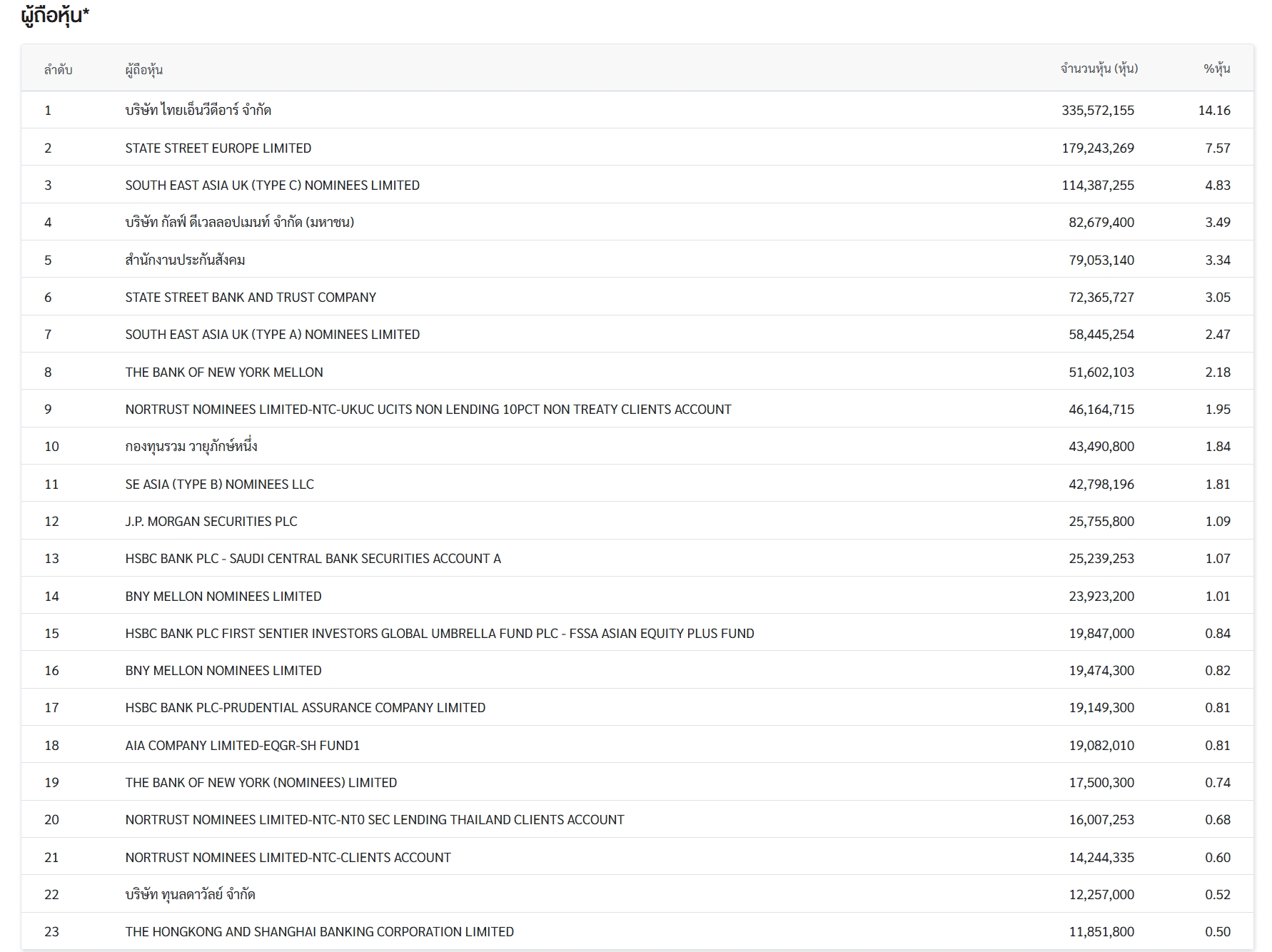1272x952 pixels.
Task: Click BNY MELLON NOMINEES LIMITED in row 14
Action: [223, 596]
